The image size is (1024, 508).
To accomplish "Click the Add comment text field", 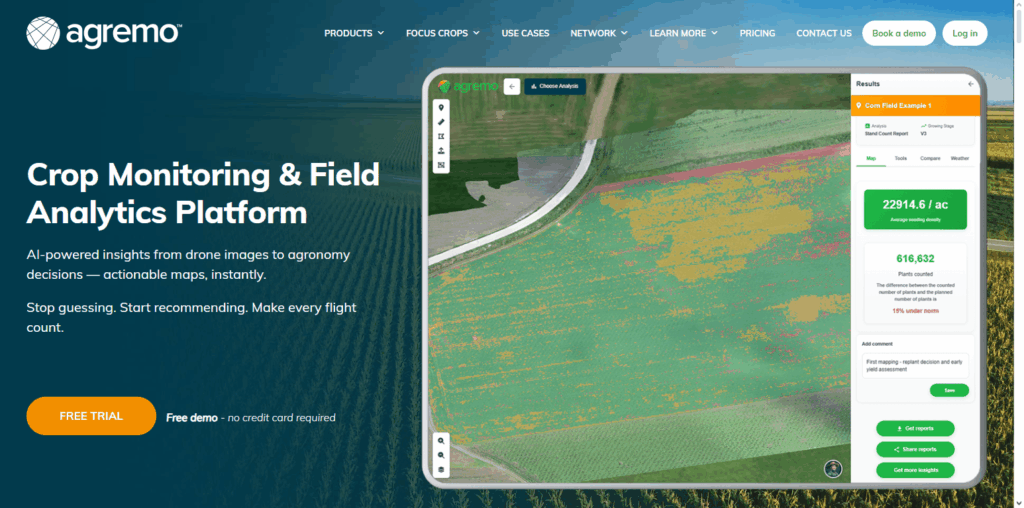I will (914, 364).
